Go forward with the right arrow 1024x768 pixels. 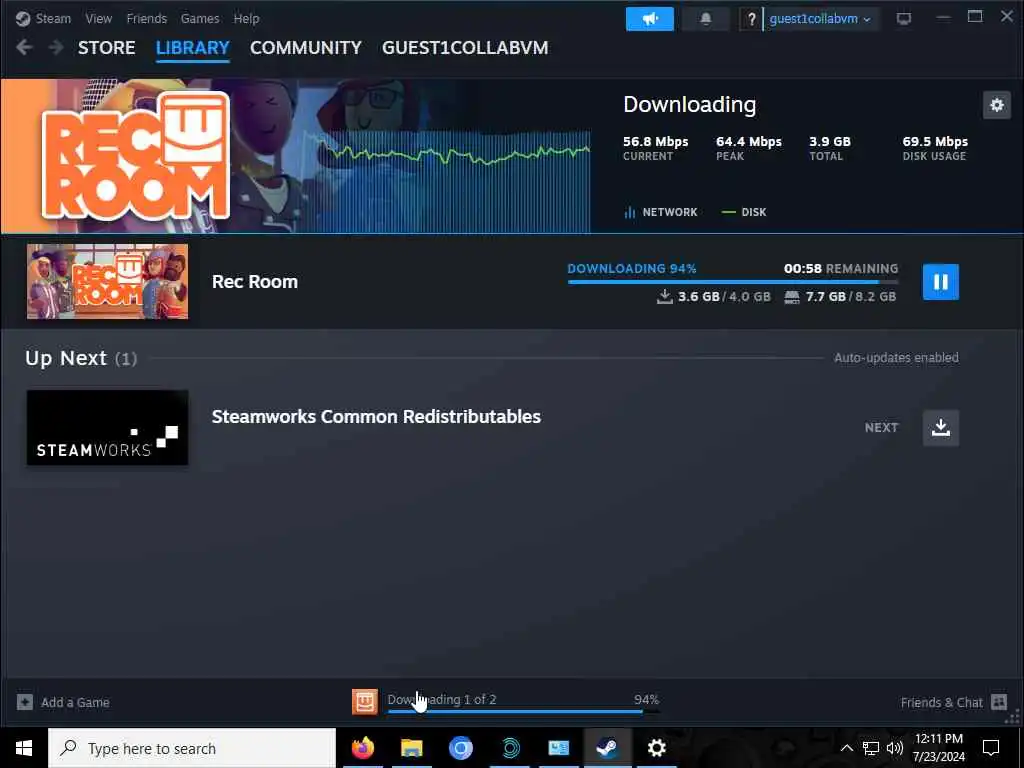pyautogui.click(x=56, y=47)
